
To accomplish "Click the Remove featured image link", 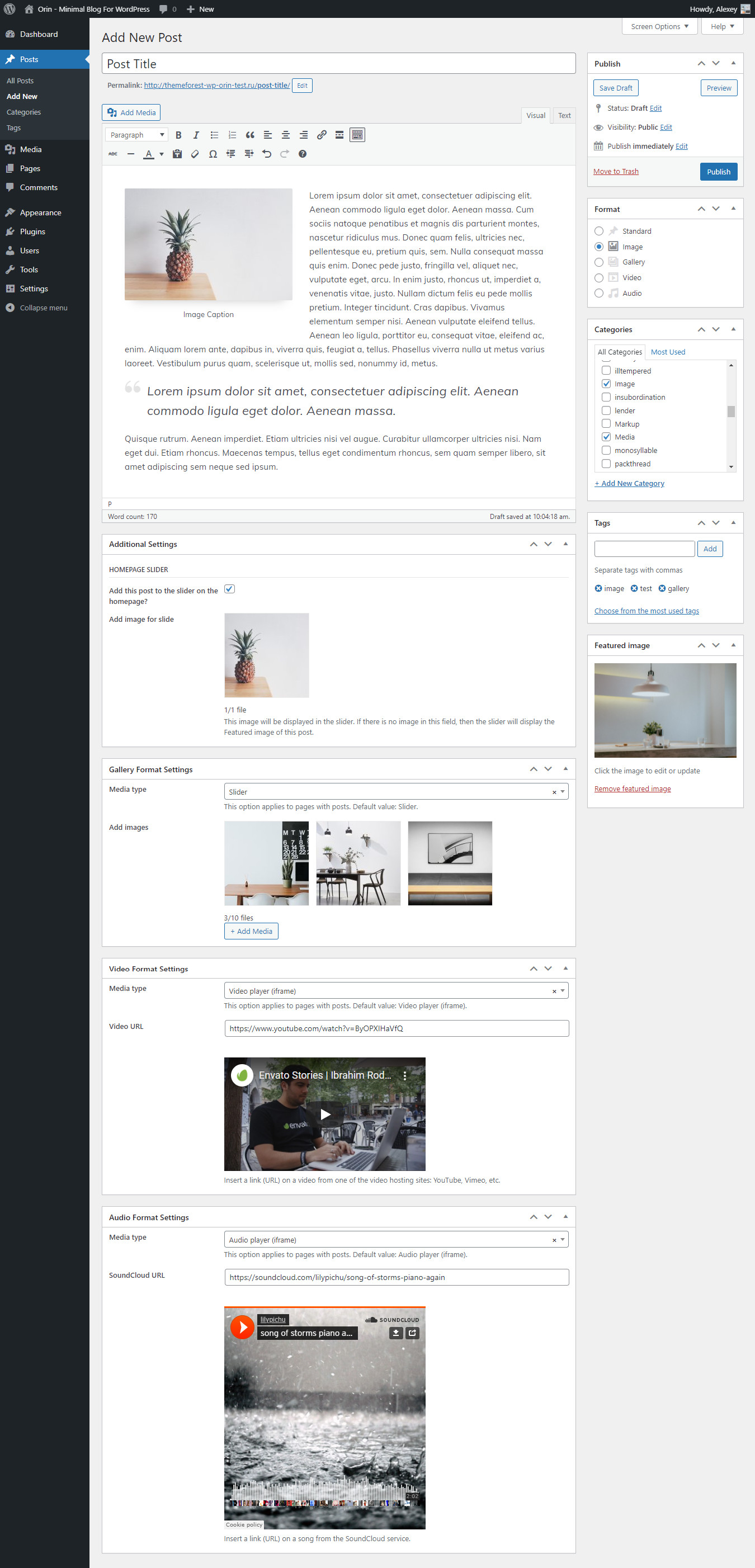I will (632, 789).
